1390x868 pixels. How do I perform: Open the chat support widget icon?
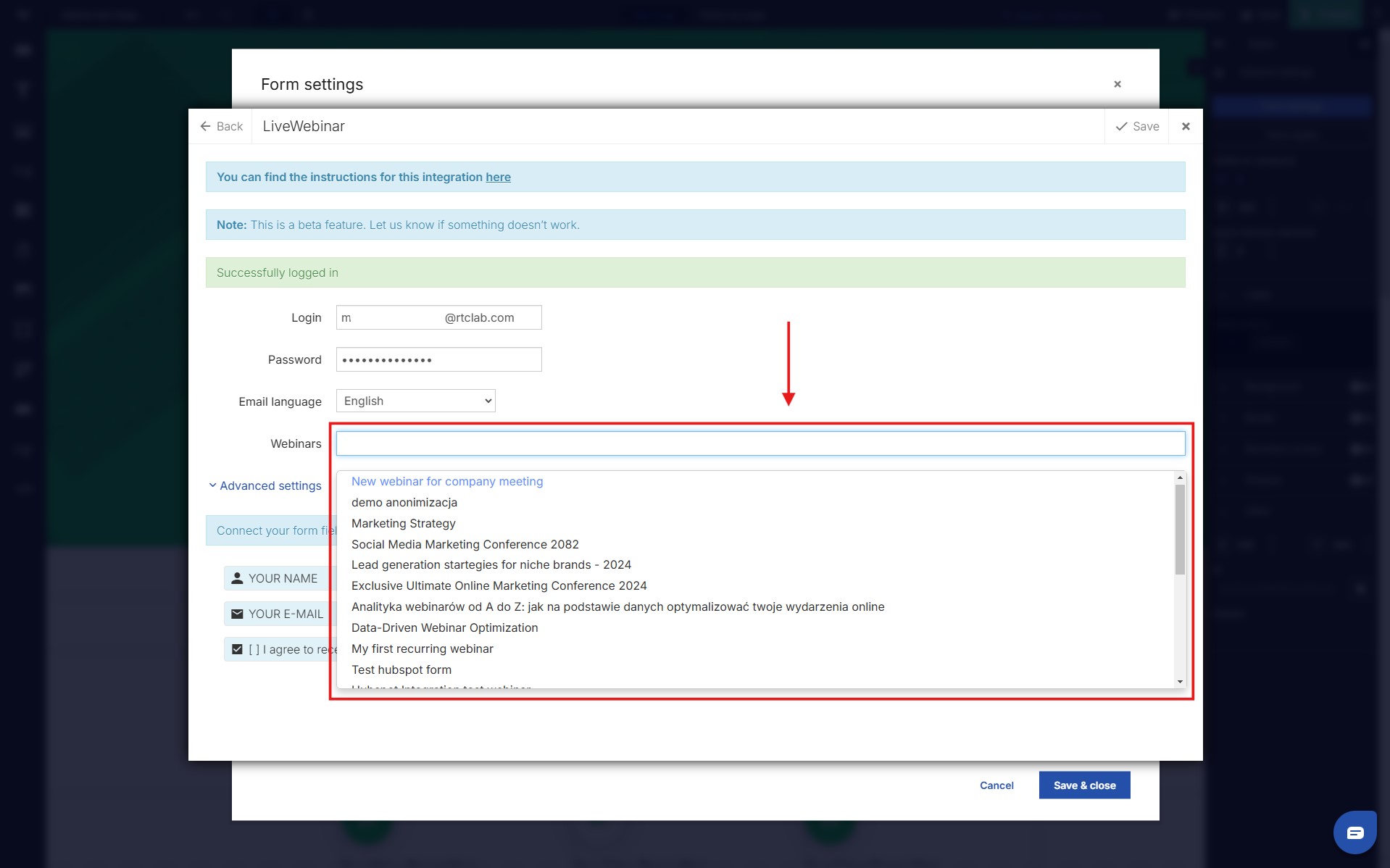coord(1354,832)
